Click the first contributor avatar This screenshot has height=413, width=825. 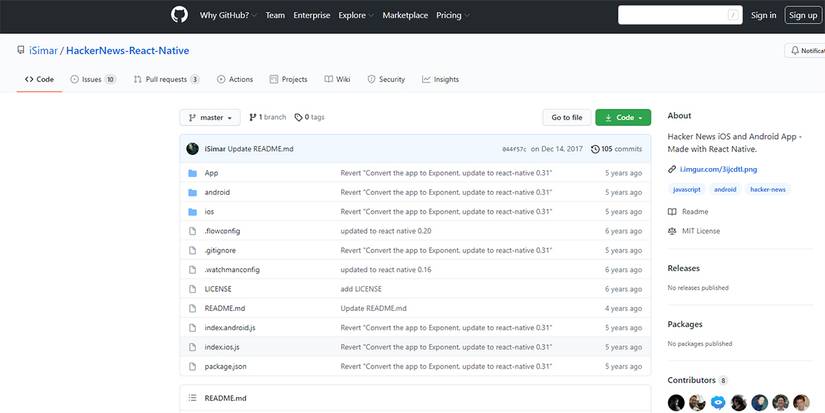click(x=676, y=402)
